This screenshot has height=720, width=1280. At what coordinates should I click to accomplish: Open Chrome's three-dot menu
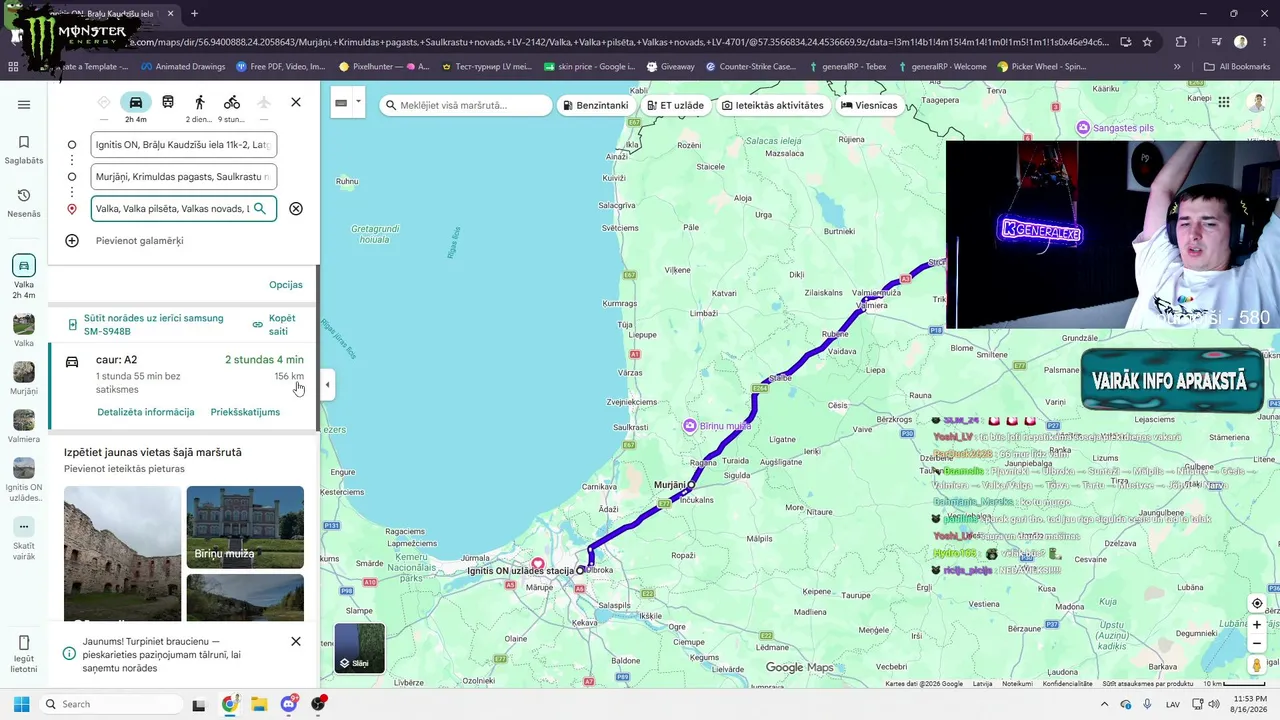pyautogui.click(x=1263, y=42)
